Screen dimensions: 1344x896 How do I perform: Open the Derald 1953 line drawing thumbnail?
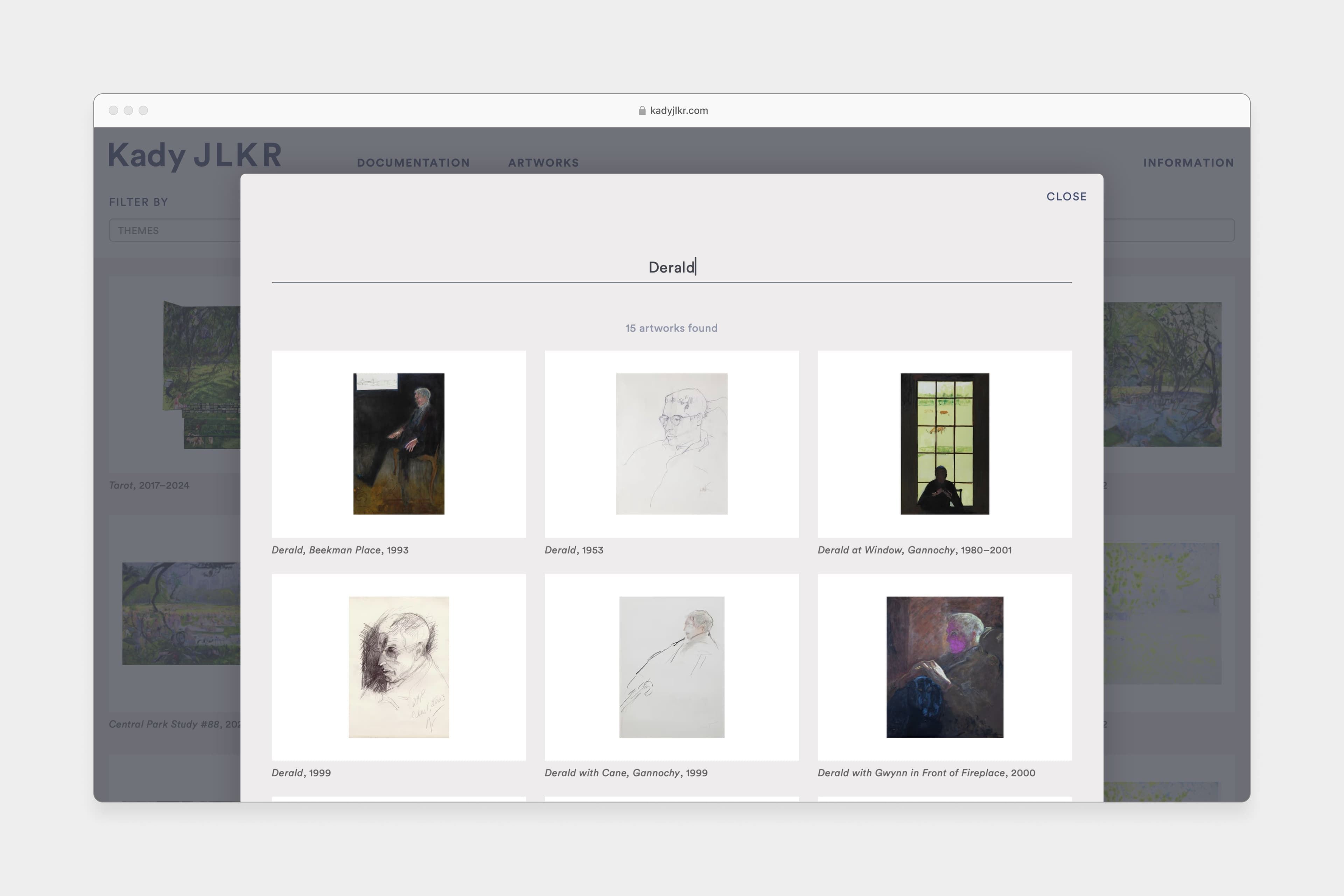pyautogui.click(x=671, y=444)
